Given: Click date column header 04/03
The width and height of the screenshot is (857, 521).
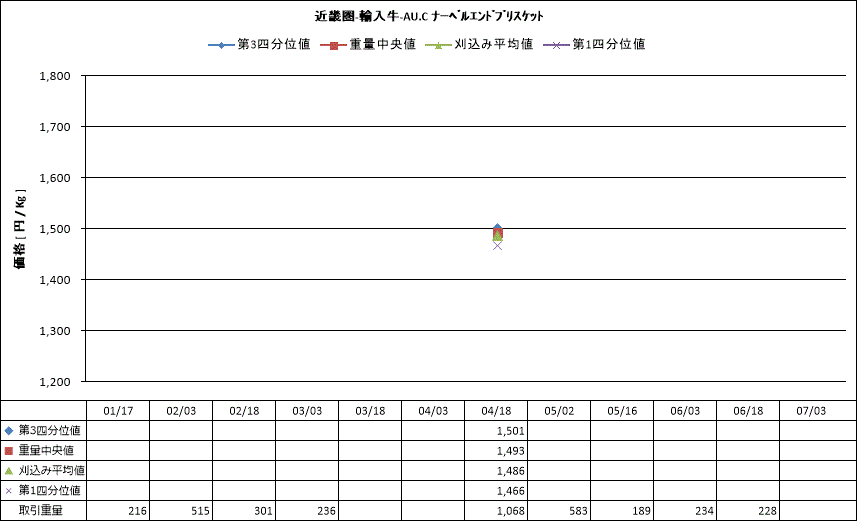Looking at the screenshot, I should pos(433,411).
